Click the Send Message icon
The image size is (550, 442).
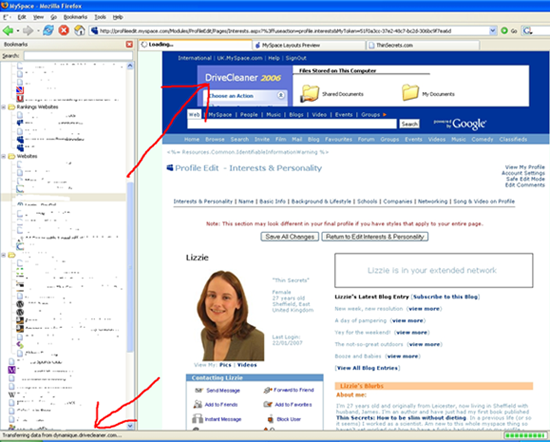click(199, 390)
